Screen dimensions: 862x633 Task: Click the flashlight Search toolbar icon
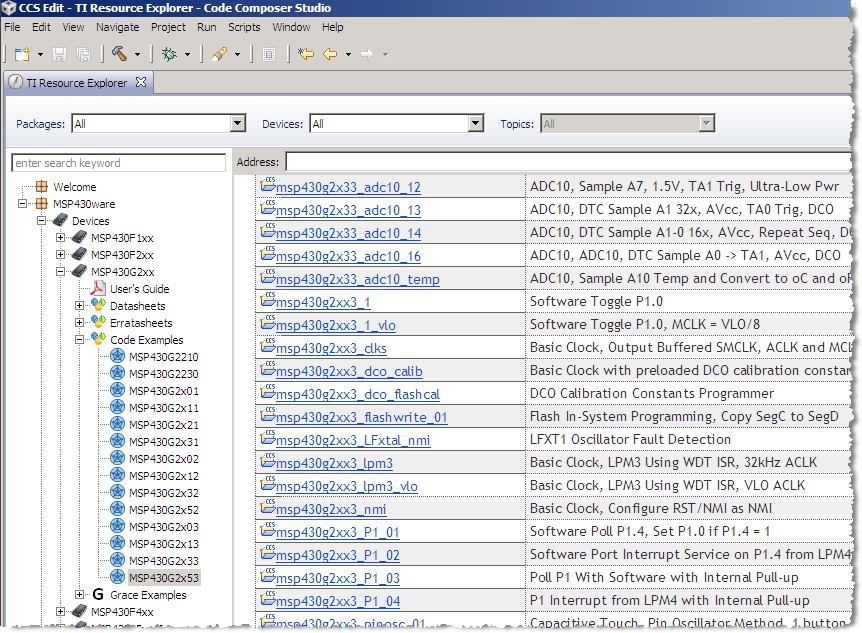(219, 54)
